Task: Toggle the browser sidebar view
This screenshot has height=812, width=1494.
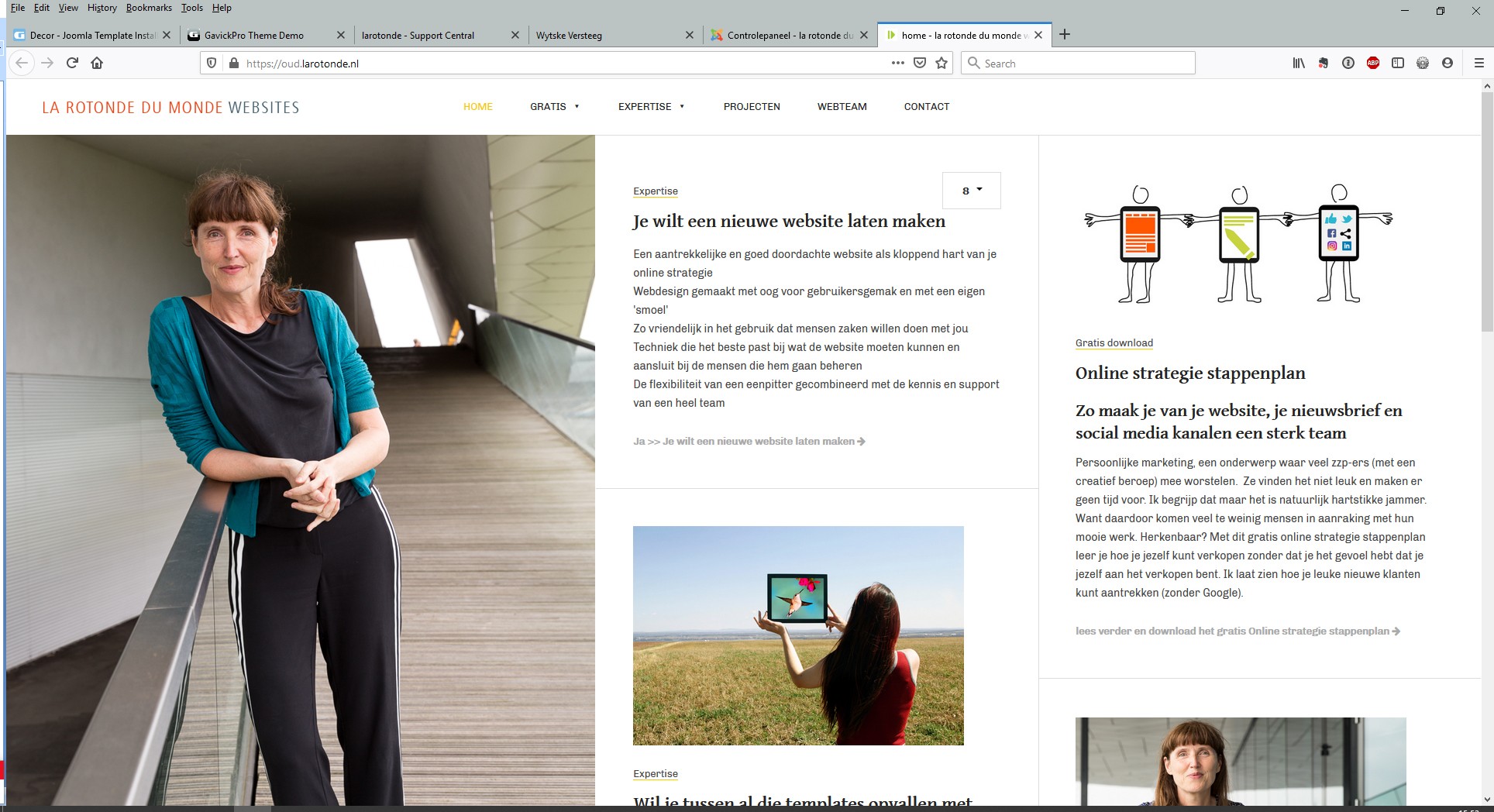Action: click(1398, 64)
